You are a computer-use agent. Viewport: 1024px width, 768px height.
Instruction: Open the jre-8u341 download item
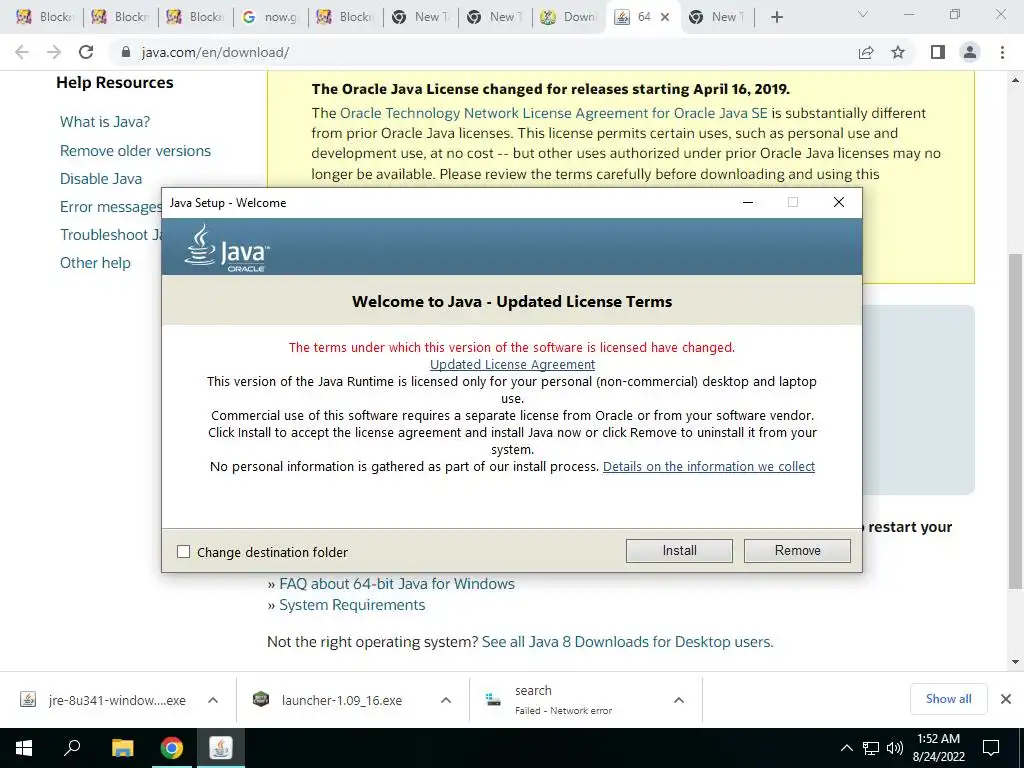tap(103, 700)
